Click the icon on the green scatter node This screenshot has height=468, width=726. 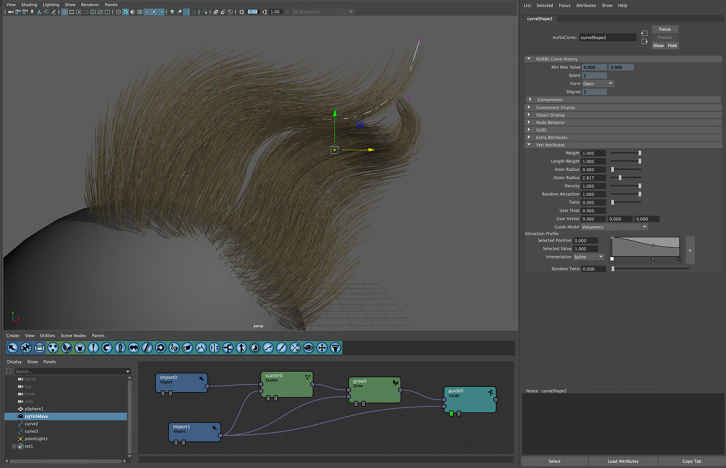pyautogui.click(x=307, y=378)
